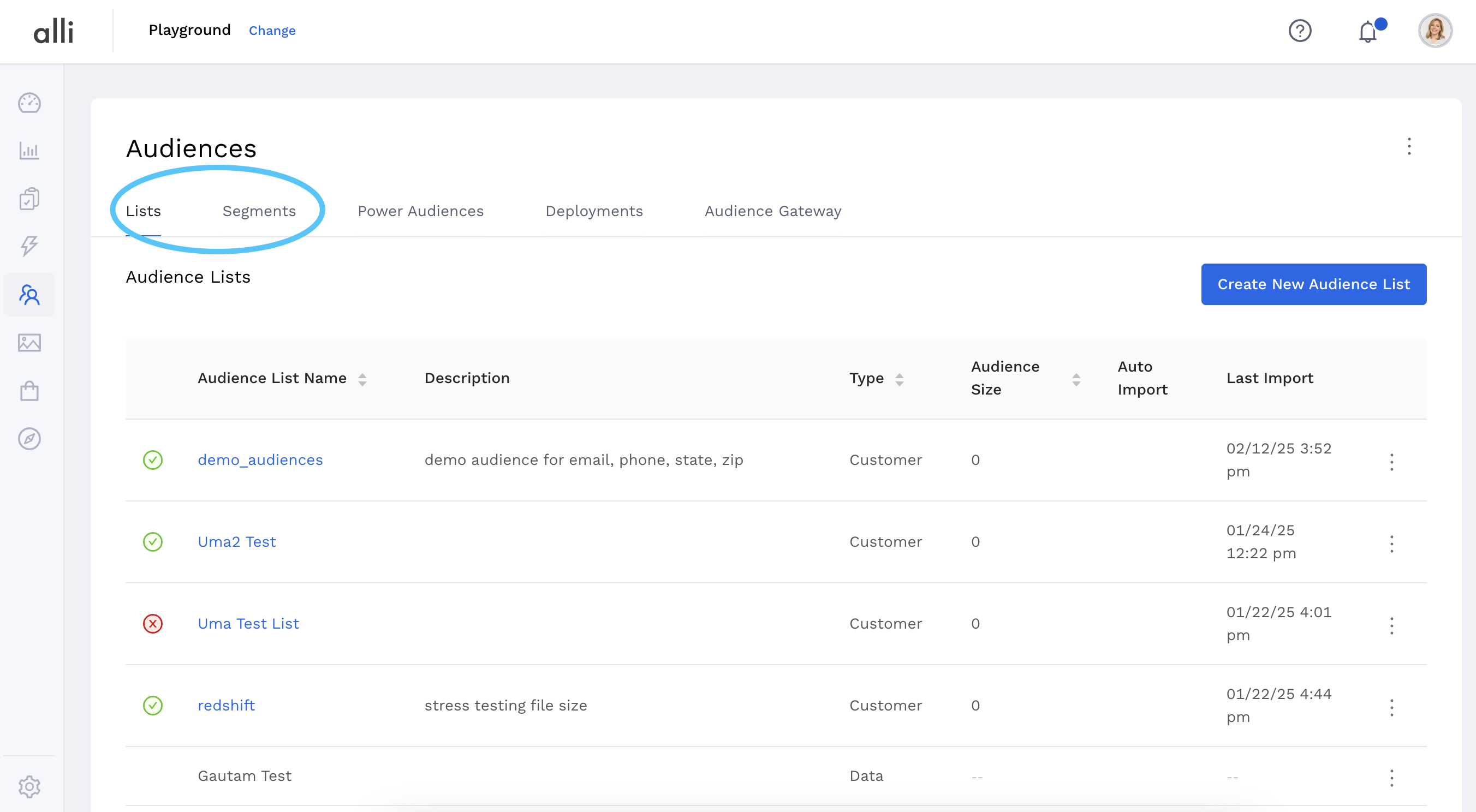
Task: Open the options menu for the demo_audiences row
Action: coord(1391,462)
